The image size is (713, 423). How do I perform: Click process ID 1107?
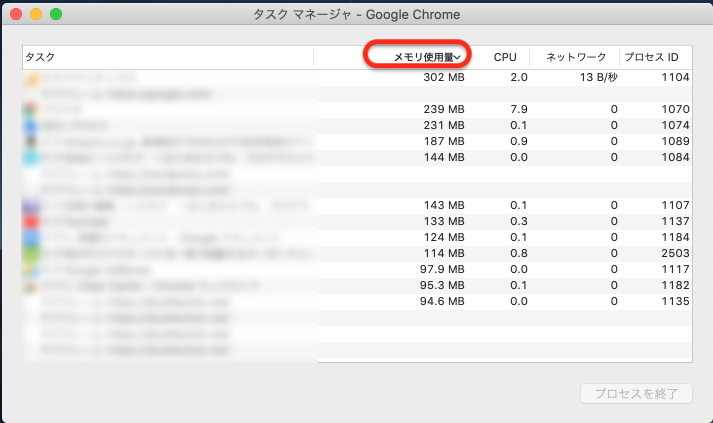pyautogui.click(x=675, y=205)
